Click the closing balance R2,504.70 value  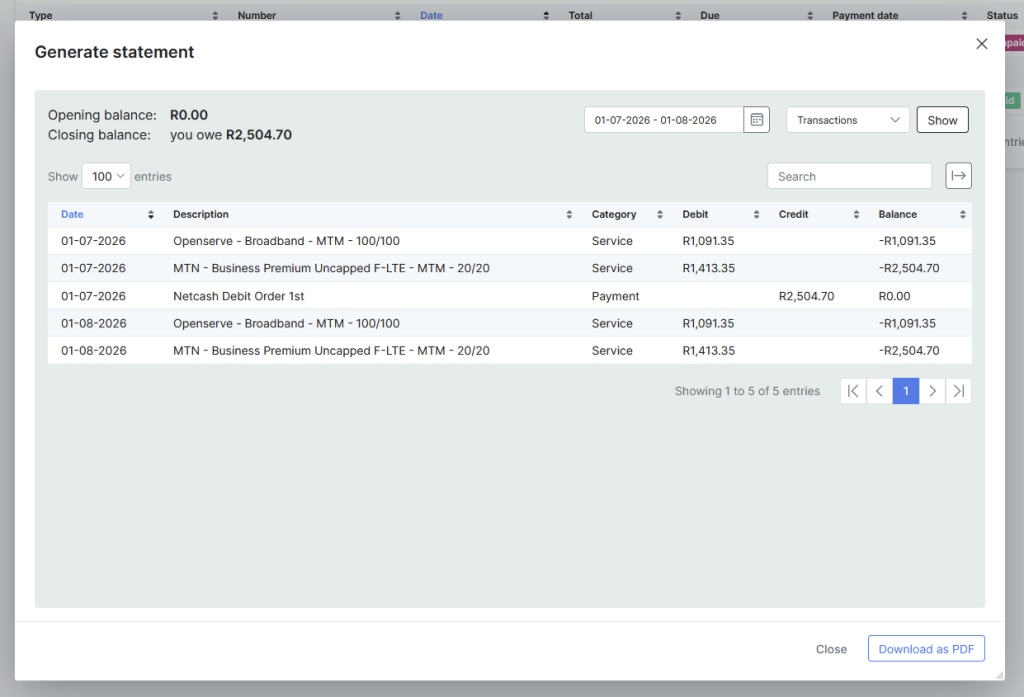pos(259,135)
